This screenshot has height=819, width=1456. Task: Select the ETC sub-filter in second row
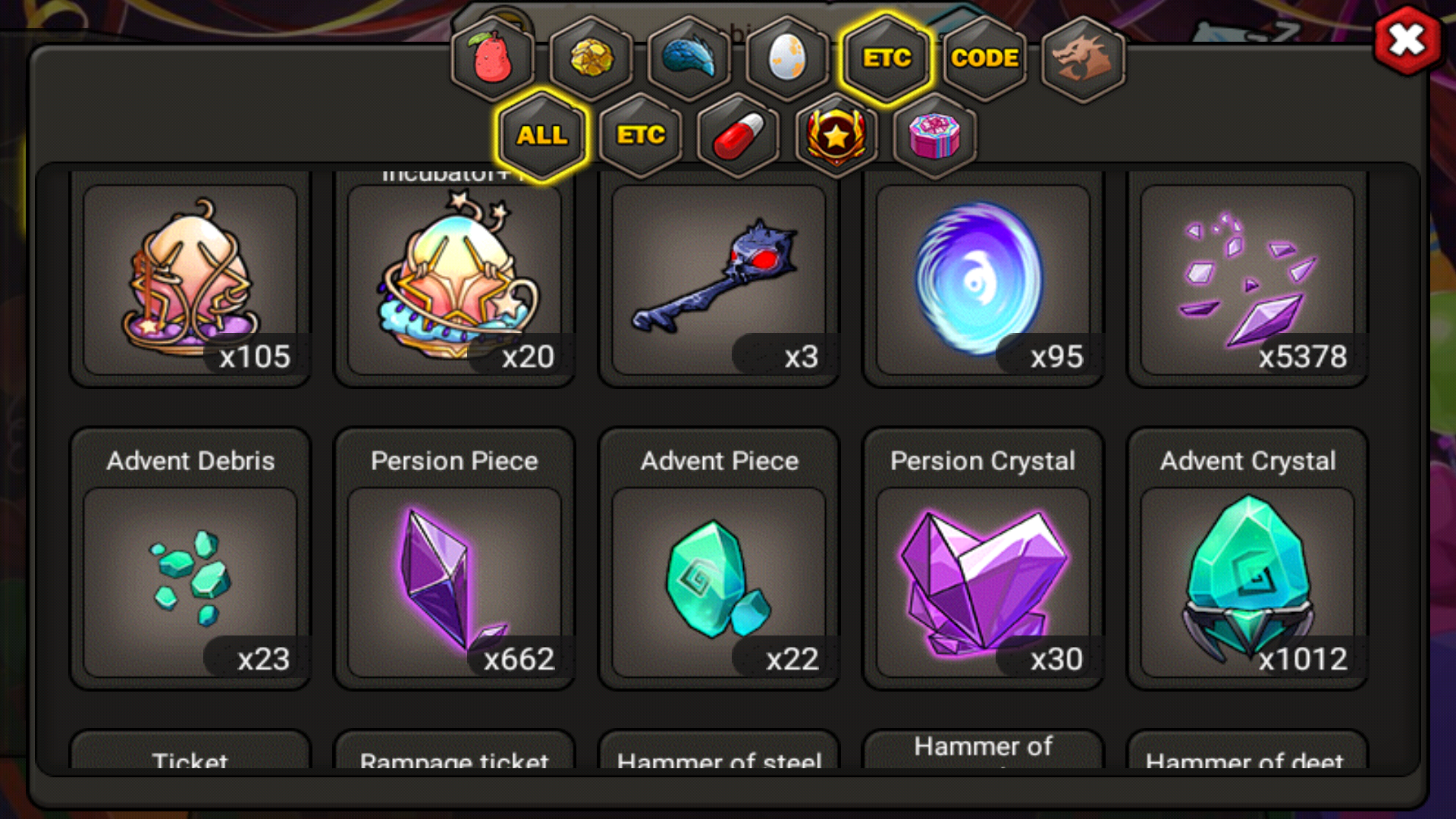point(641,136)
